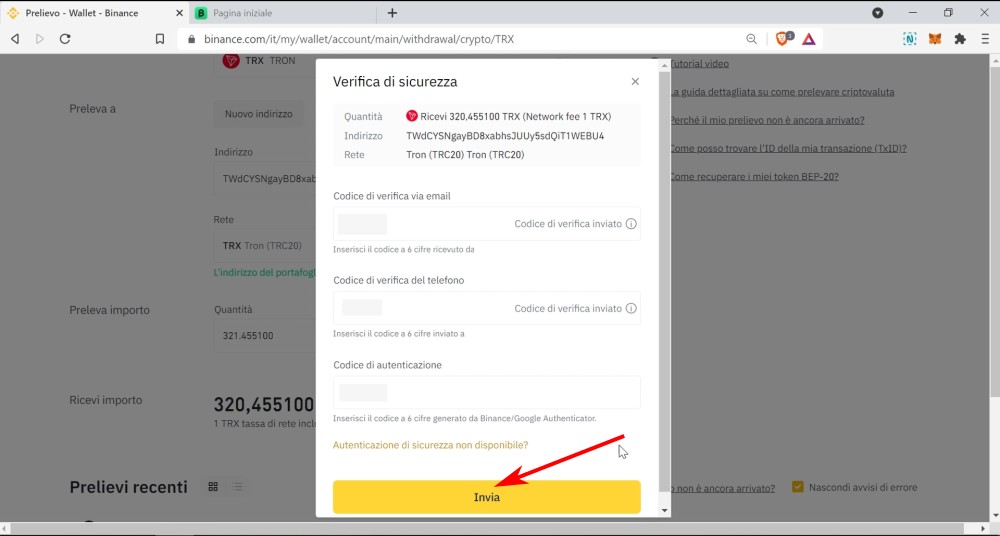Open browser hamburger menu
1000x536 pixels.
click(985, 39)
